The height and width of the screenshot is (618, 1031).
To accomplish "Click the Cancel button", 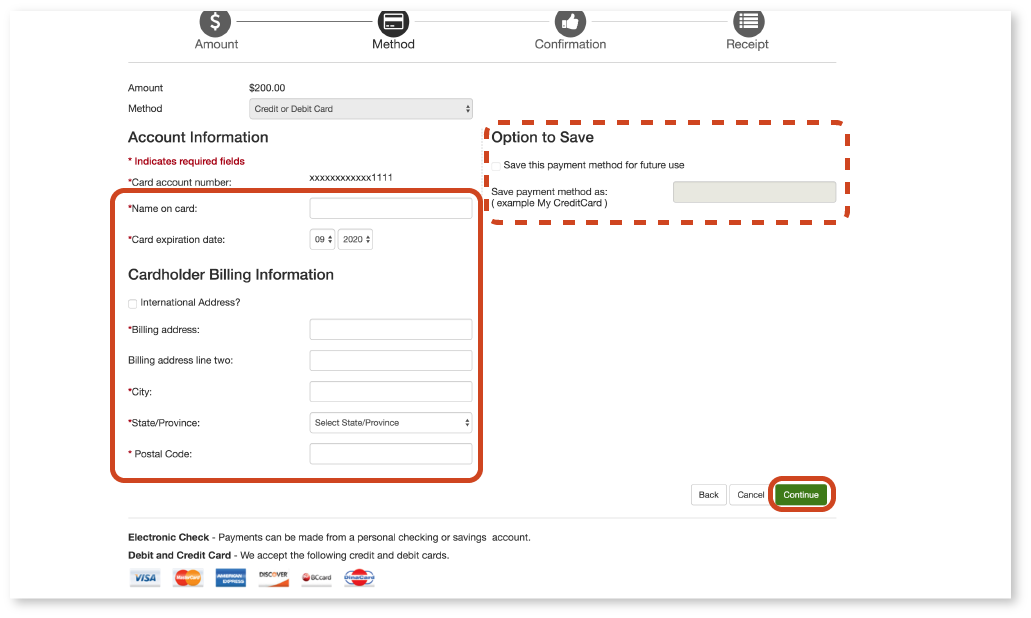I will [750, 494].
